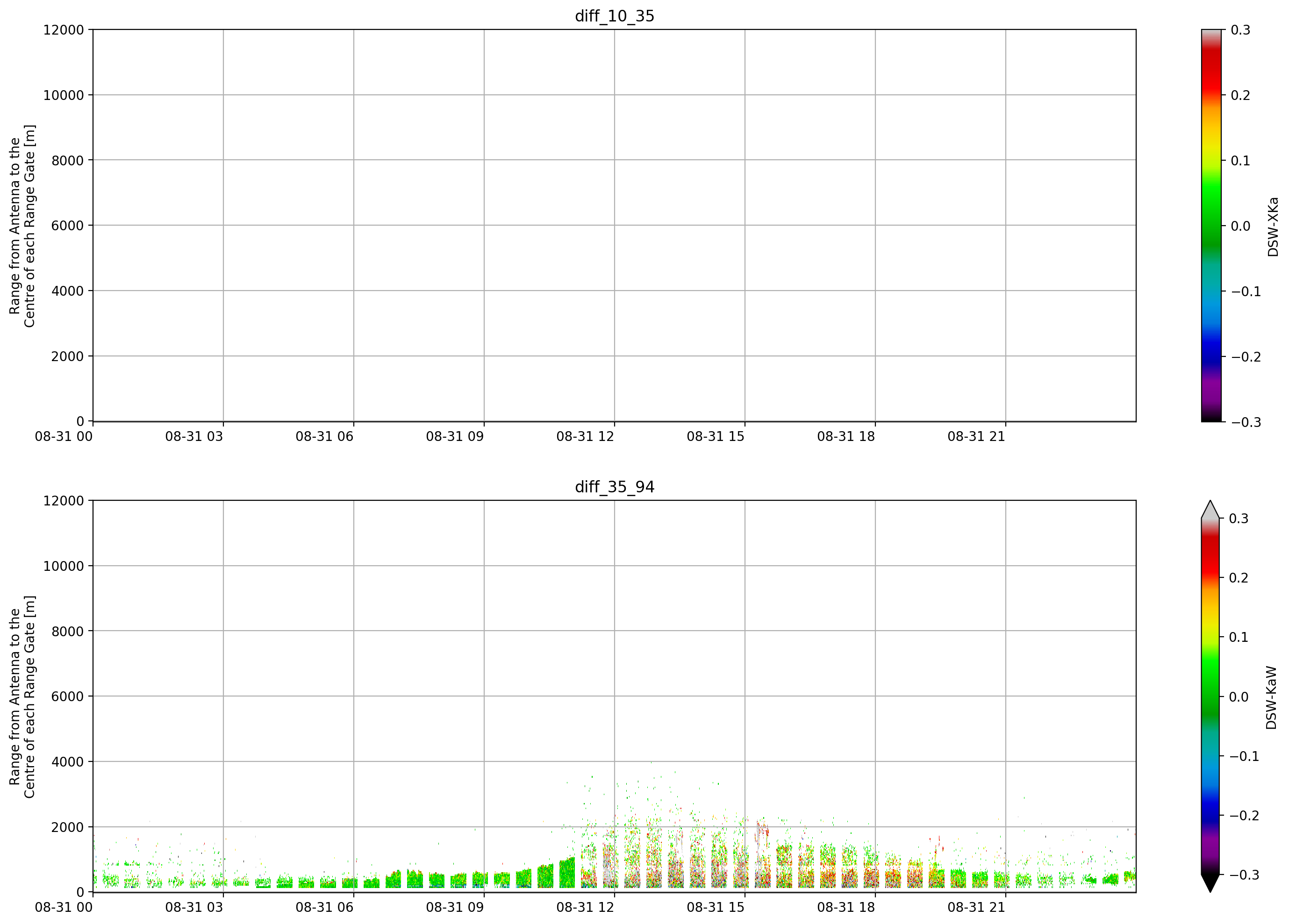Click "08-31 06" x-tick under diff_10_35 plot
The height and width of the screenshot is (924, 1289).
coord(324,437)
